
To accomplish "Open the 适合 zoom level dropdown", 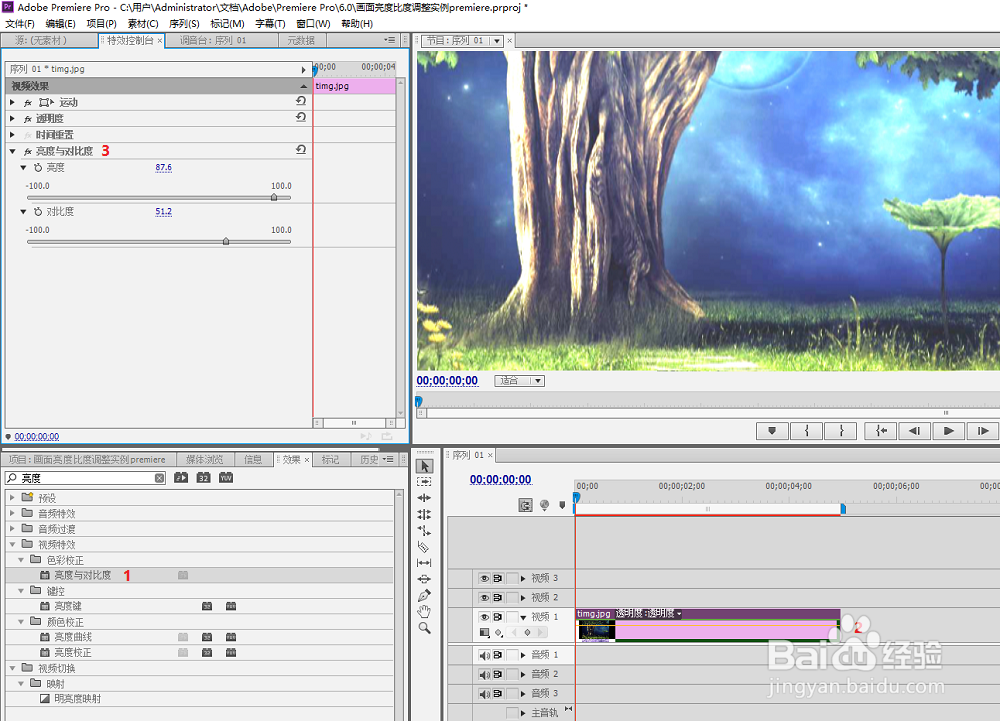I will 519,381.
